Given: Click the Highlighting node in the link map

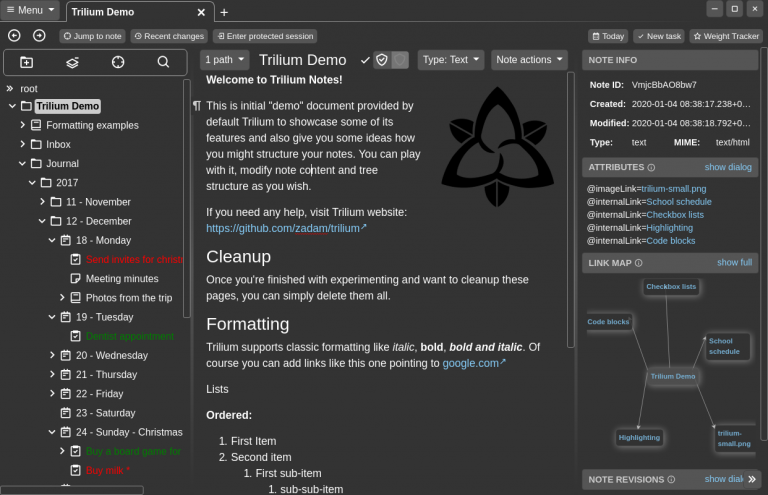Looking at the screenshot, I should [639, 437].
